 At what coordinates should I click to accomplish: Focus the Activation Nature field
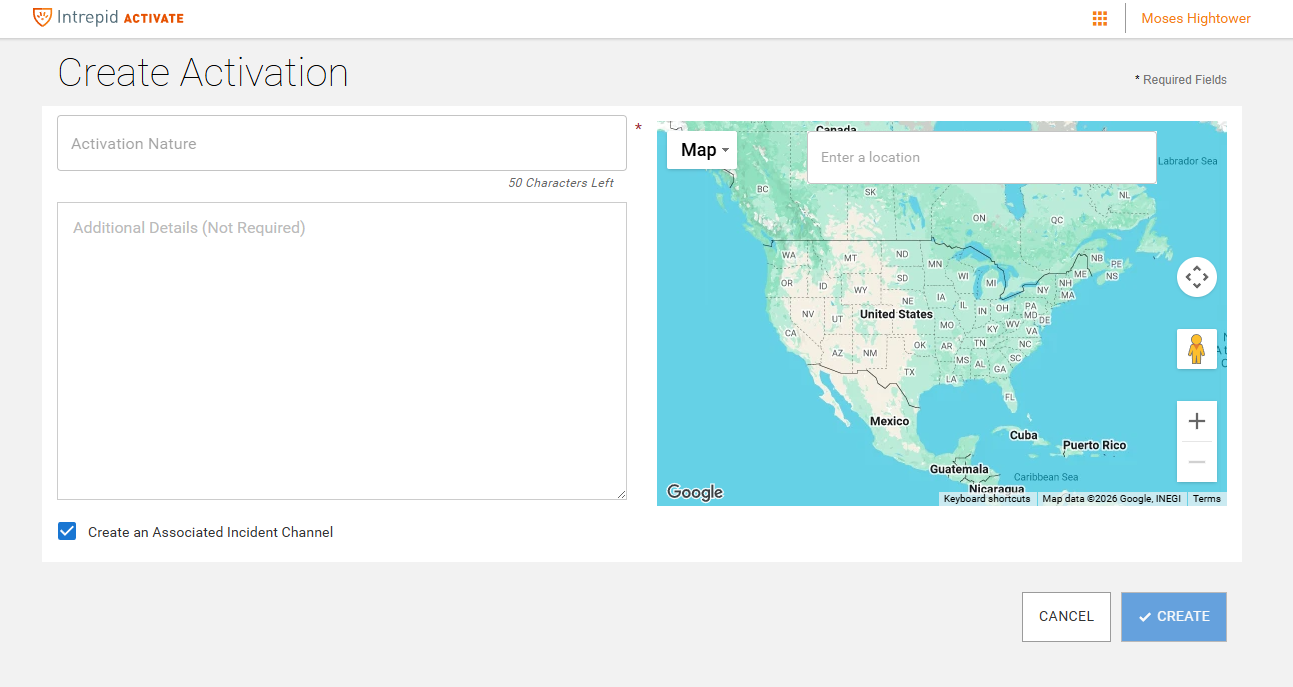pyautogui.click(x=342, y=143)
